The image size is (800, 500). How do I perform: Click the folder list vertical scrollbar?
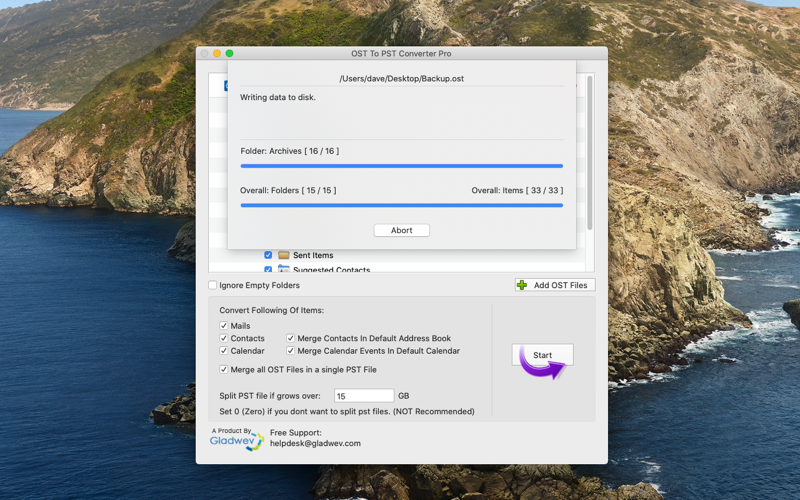point(590,153)
